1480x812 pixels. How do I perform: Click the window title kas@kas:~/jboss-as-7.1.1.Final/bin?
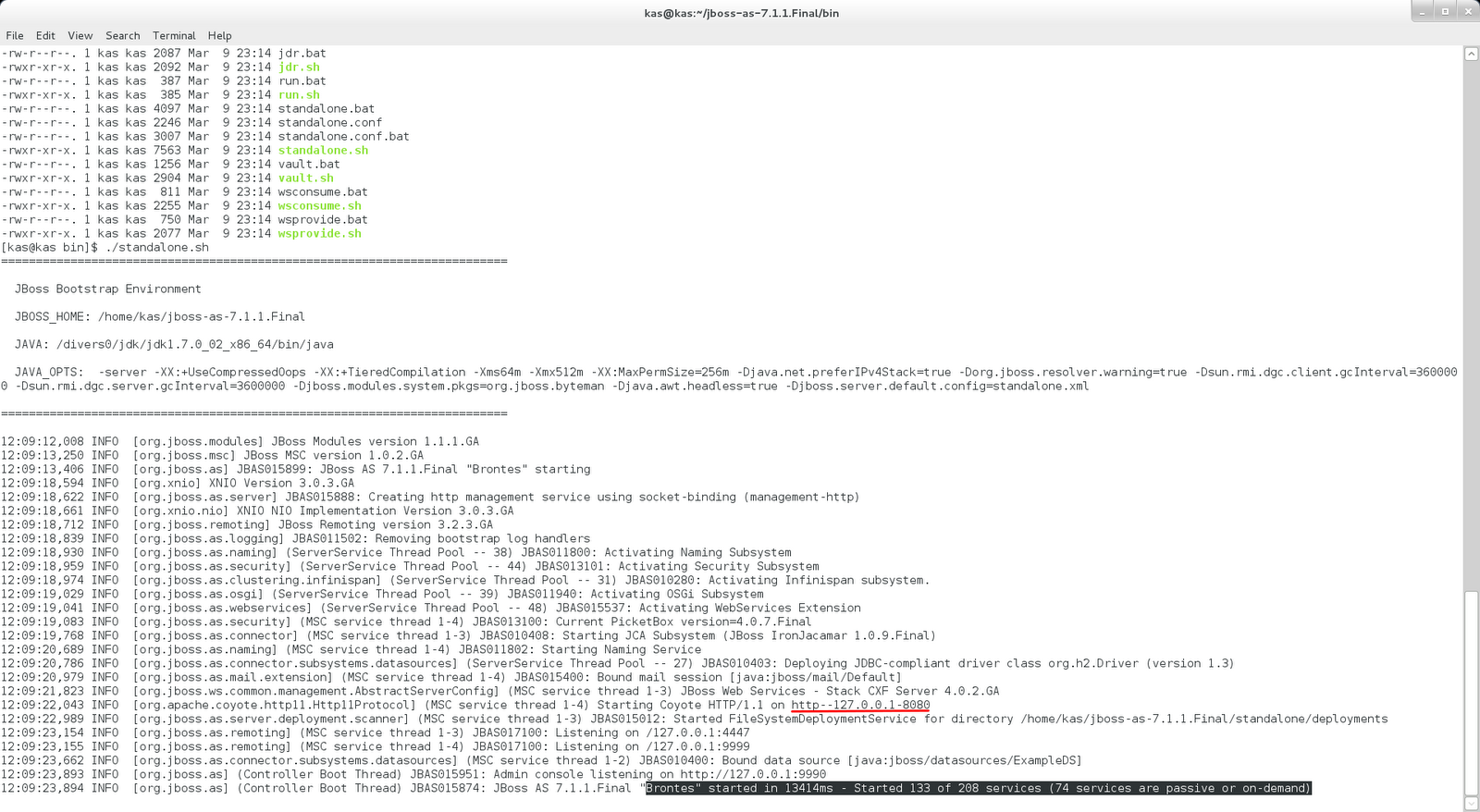click(742, 13)
